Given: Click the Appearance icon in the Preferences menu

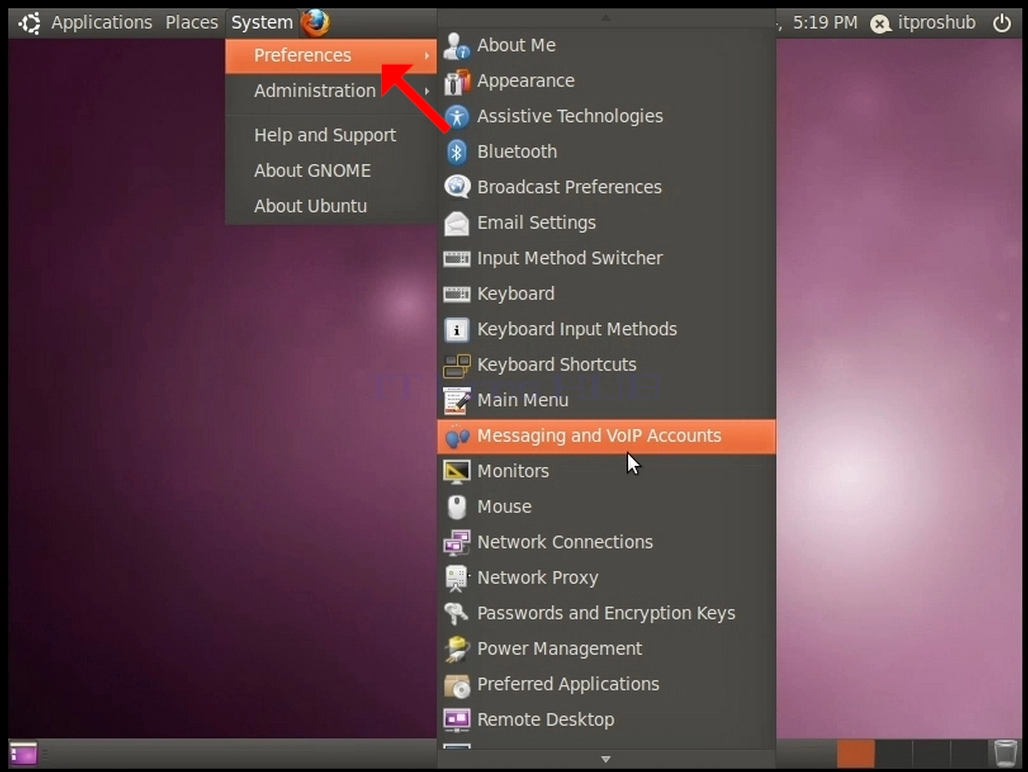Looking at the screenshot, I should (x=456, y=81).
